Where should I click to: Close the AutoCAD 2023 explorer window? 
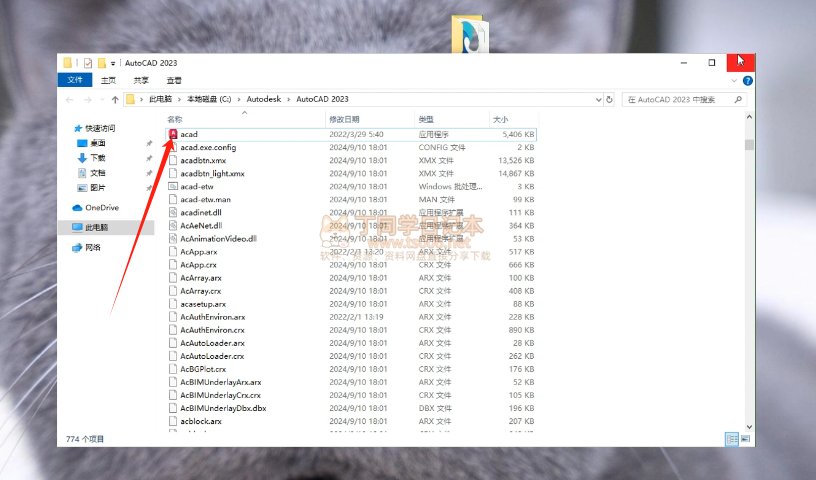pos(741,62)
